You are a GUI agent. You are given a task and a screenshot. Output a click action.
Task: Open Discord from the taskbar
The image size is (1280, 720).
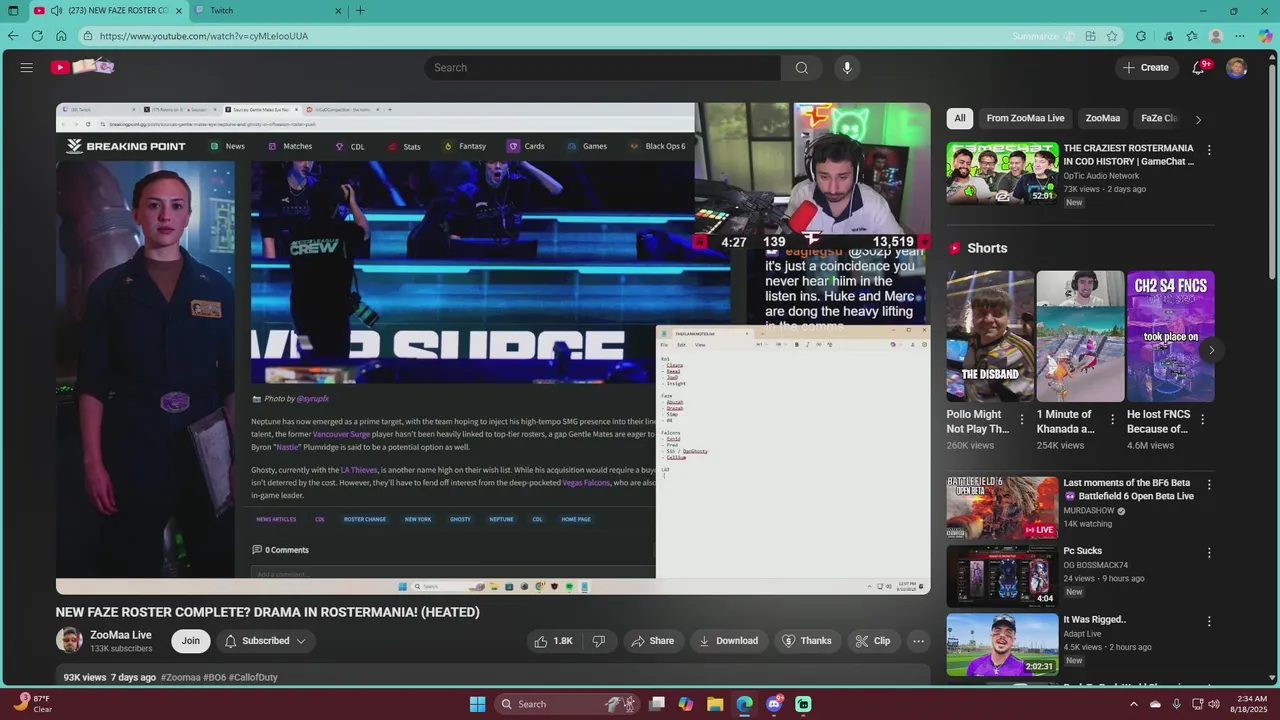click(774, 704)
